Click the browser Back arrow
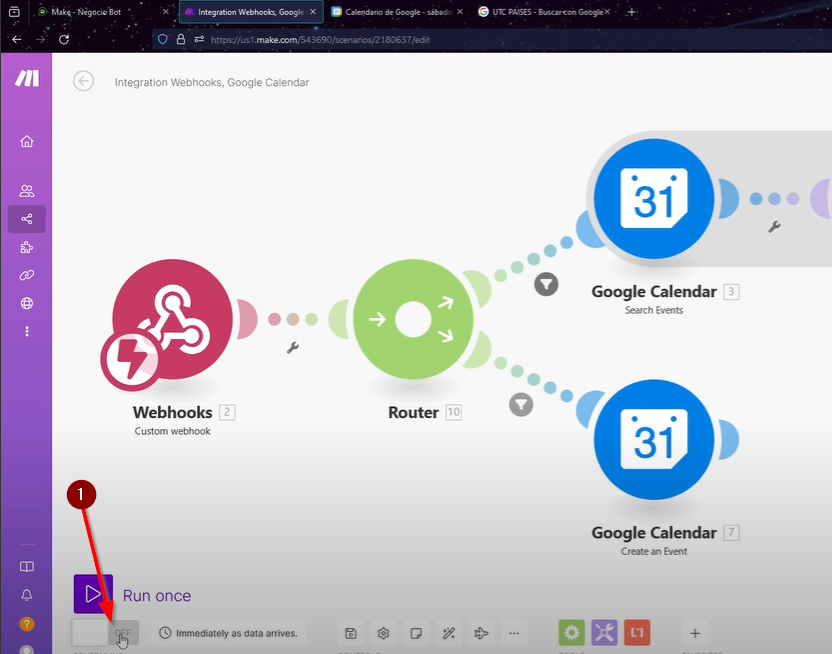The image size is (832, 654). pyautogui.click(x=17, y=39)
